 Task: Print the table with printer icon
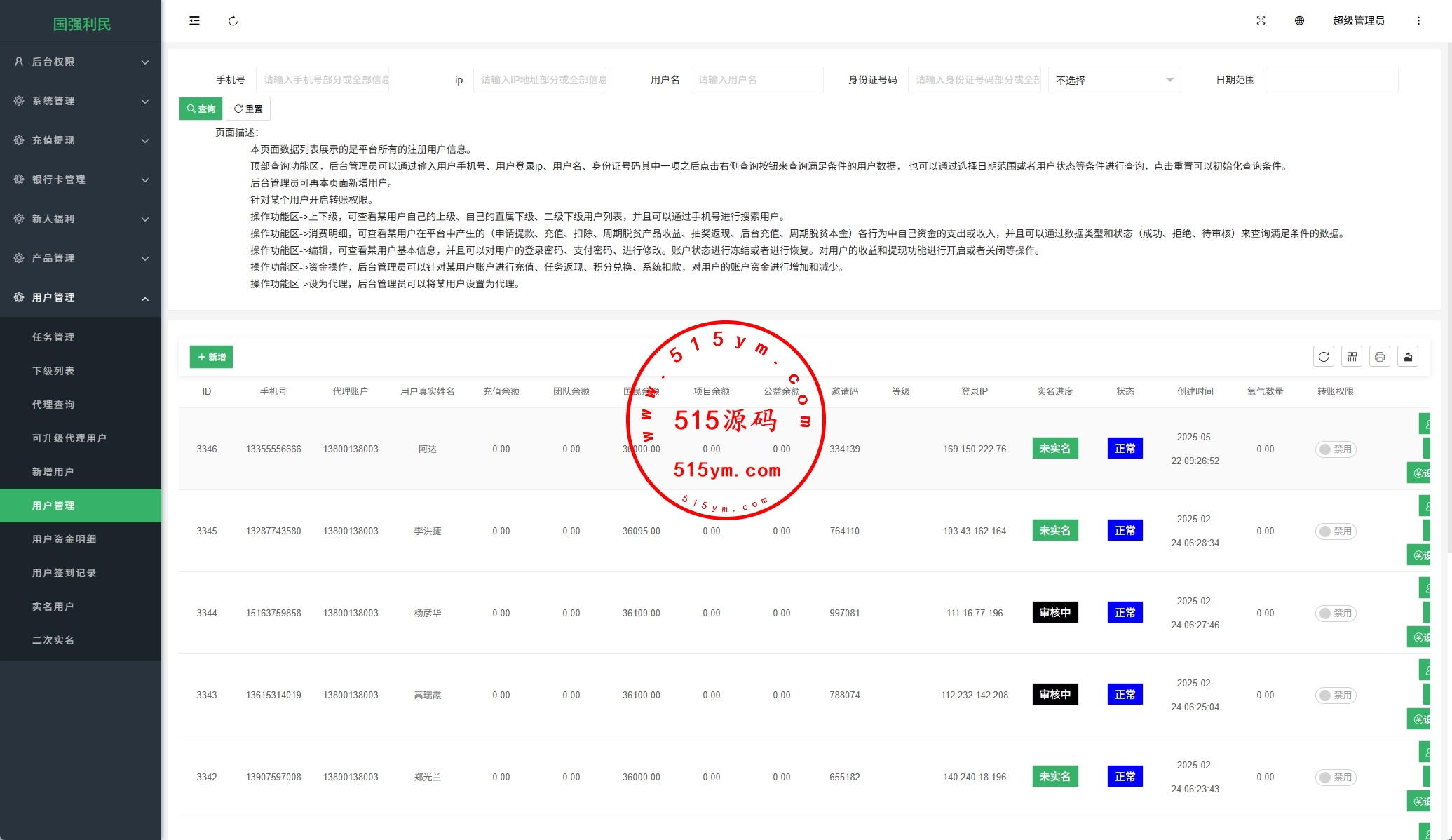[1380, 357]
